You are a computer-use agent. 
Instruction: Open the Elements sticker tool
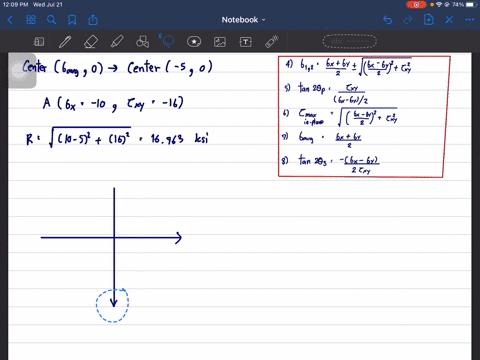pos(194,42)
